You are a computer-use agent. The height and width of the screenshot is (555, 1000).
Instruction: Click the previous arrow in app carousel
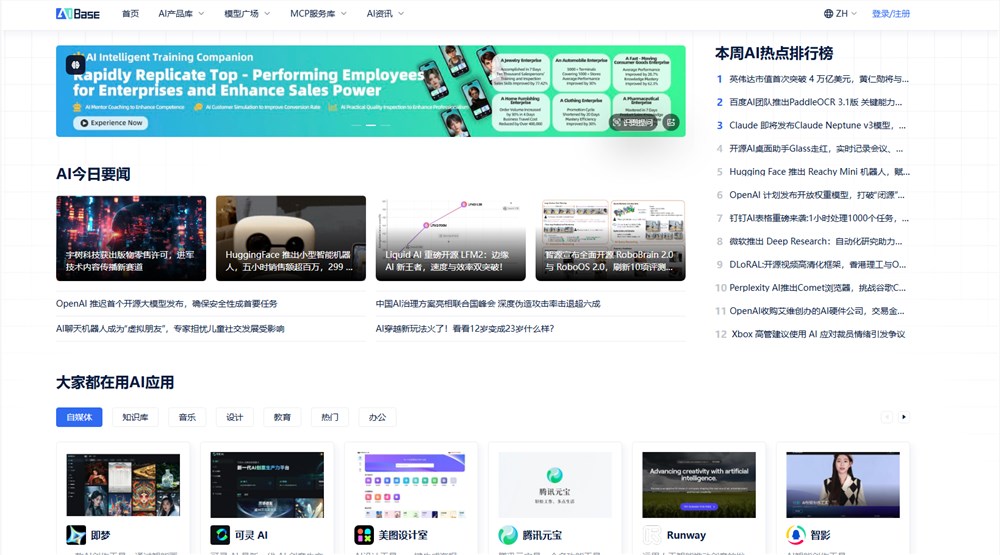coord(886,417)
